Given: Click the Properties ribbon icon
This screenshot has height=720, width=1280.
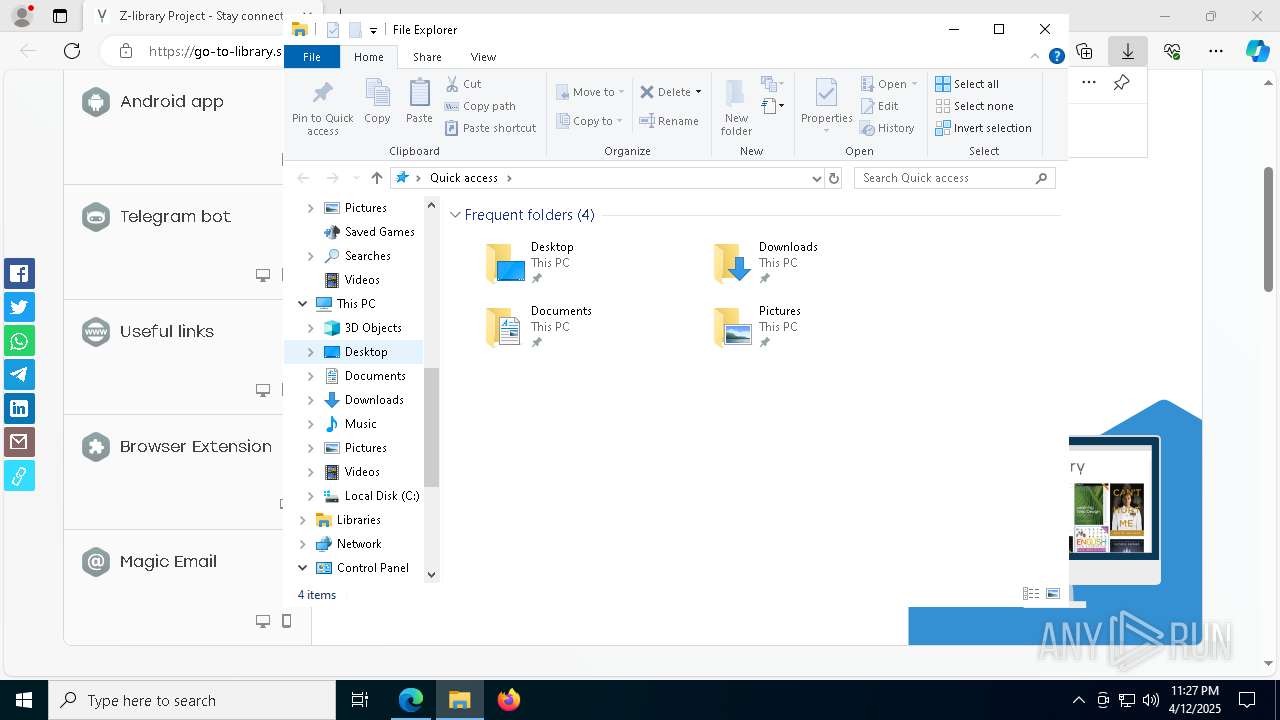Looking at the screenshot, I should [x=826, y=107].
